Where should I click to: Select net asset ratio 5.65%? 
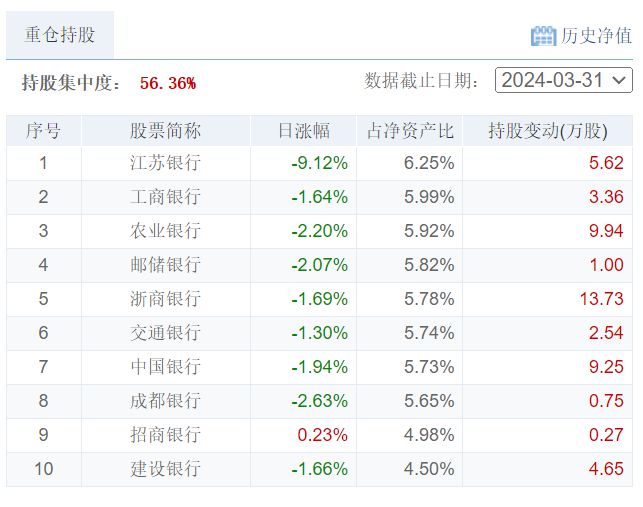(429, 401)
